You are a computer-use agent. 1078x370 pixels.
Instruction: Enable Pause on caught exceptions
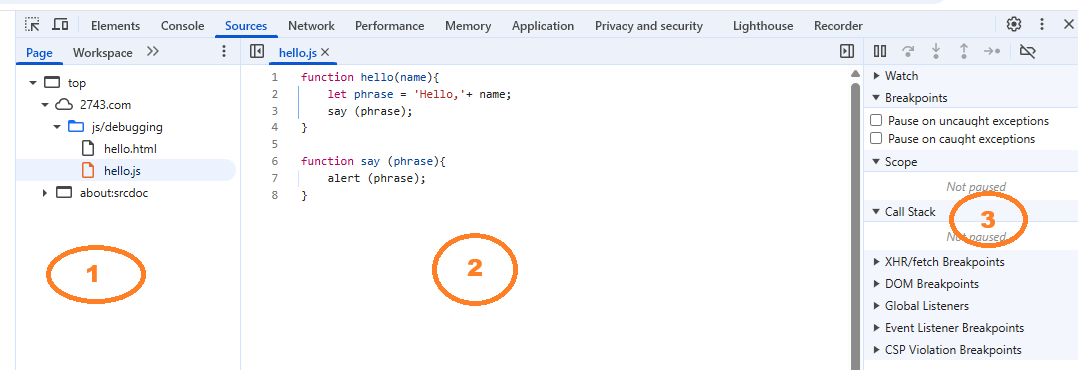(x=876, y=138)
